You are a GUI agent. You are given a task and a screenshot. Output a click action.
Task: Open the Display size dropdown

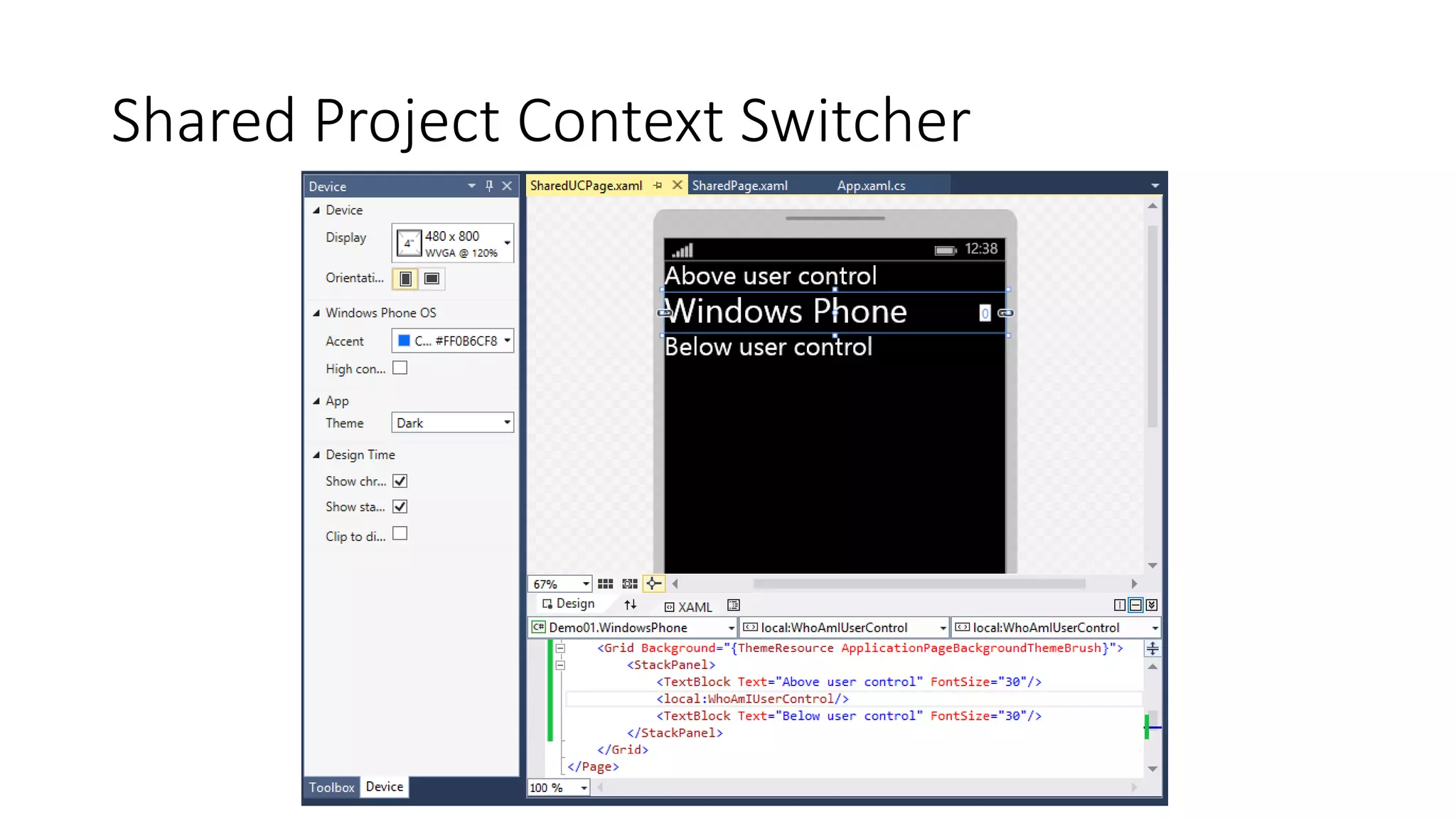[x=453, y=243]
